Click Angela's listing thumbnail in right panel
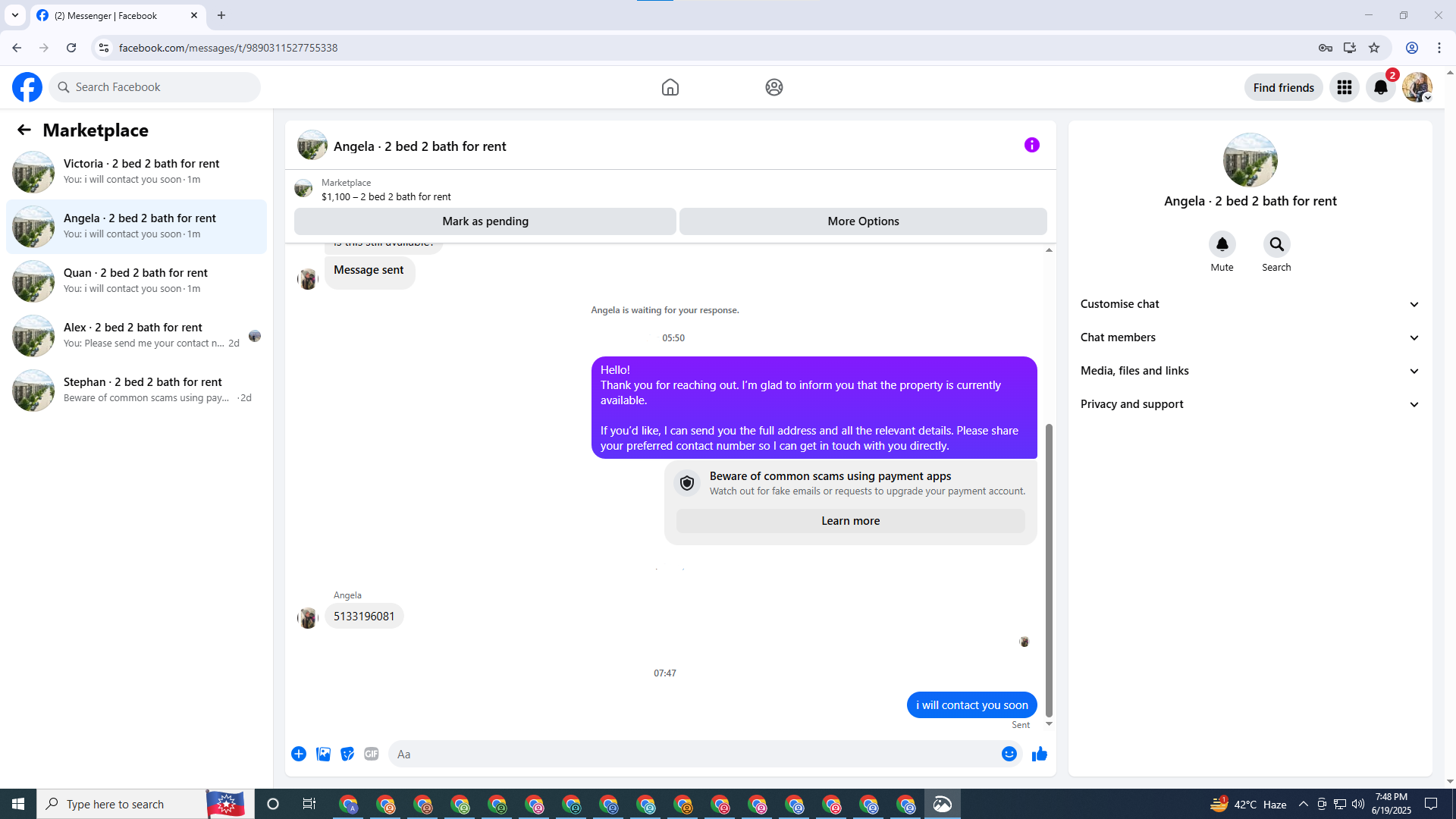Image resolution: width=1456 pixels, height=819 pixels. [1250, 160]
